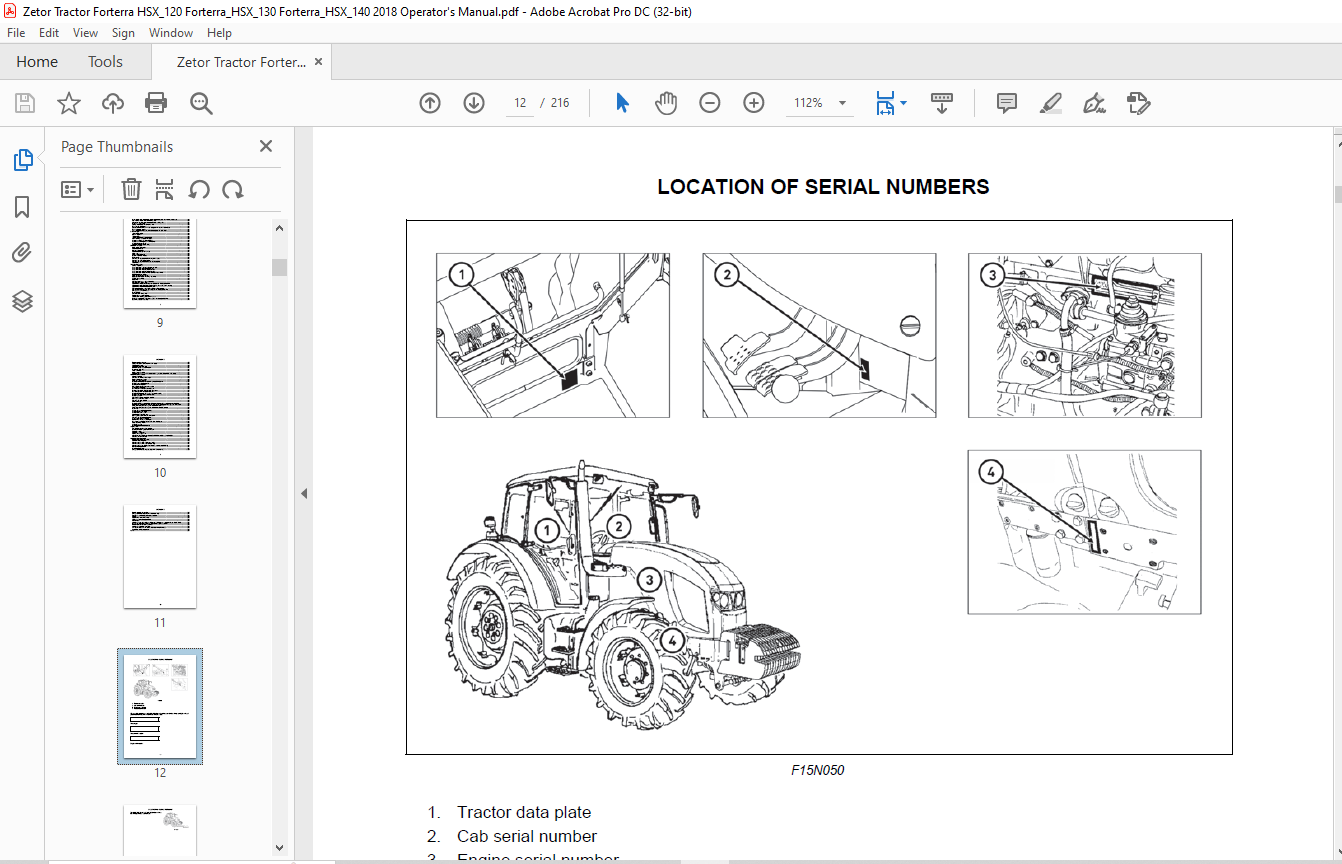Select page 12 thumbnail

[160, 707]
